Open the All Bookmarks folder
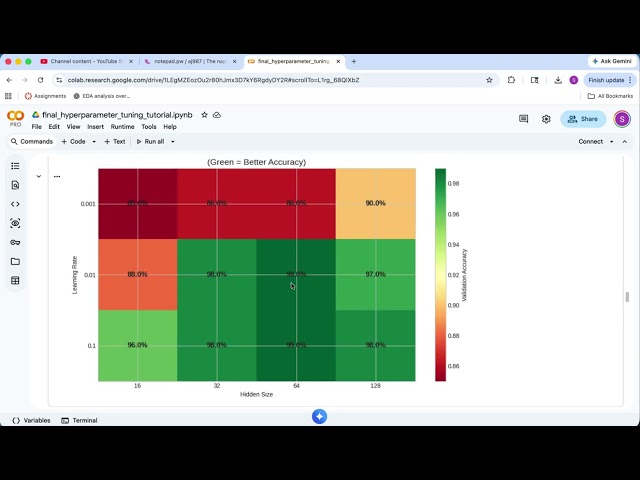Viewport: 640px width, 480px height. 610,96
